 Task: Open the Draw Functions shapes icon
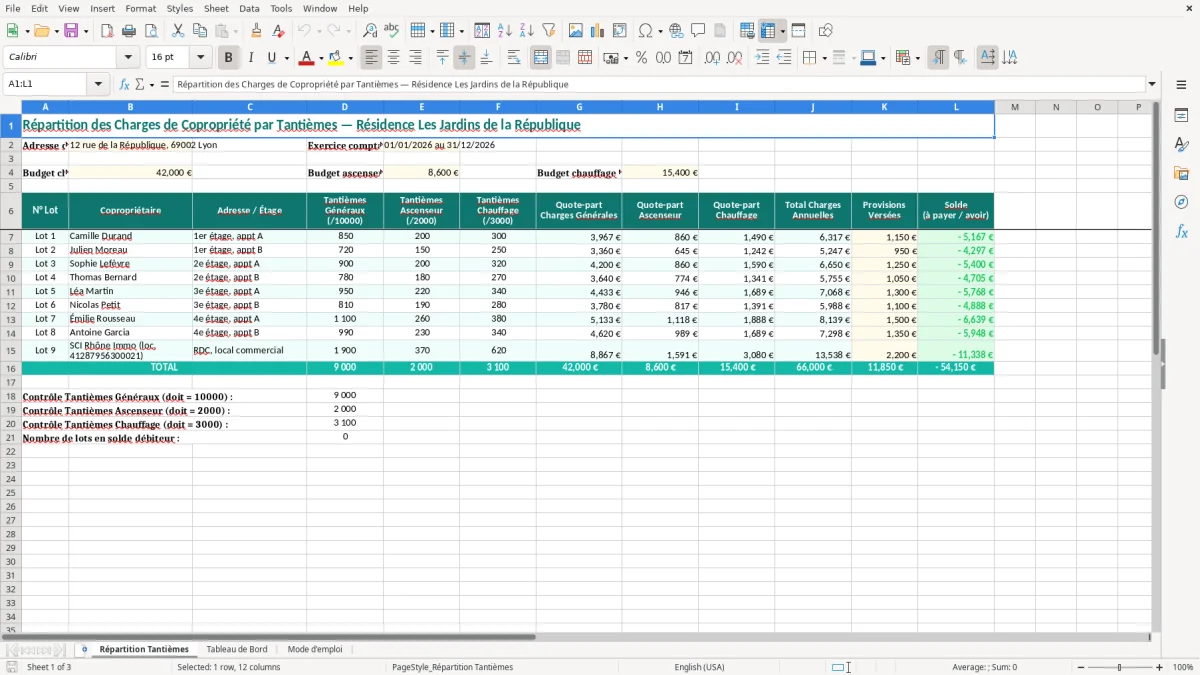(x=826, y=31)
